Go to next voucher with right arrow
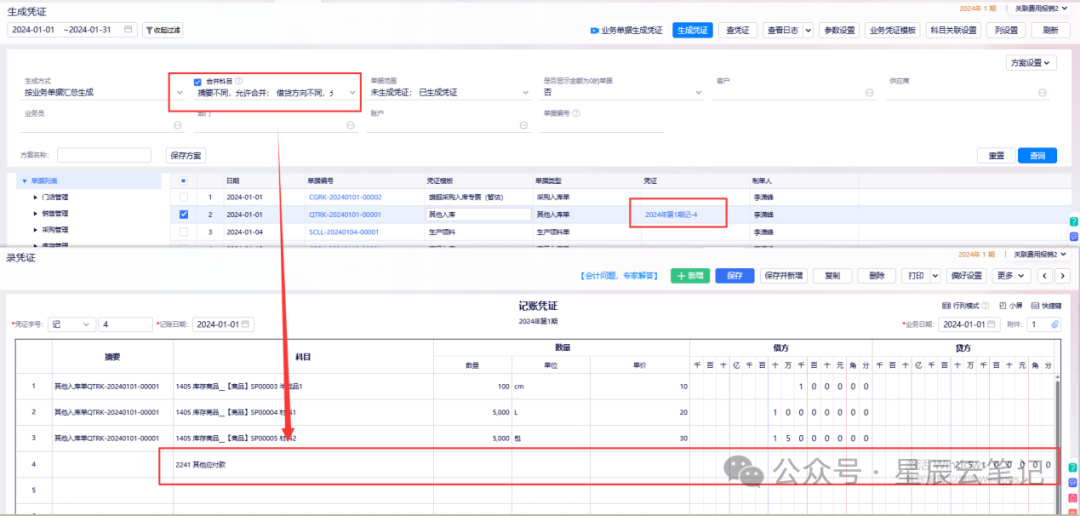This screenshot has width=1080, height=516. coord(1064,276)
